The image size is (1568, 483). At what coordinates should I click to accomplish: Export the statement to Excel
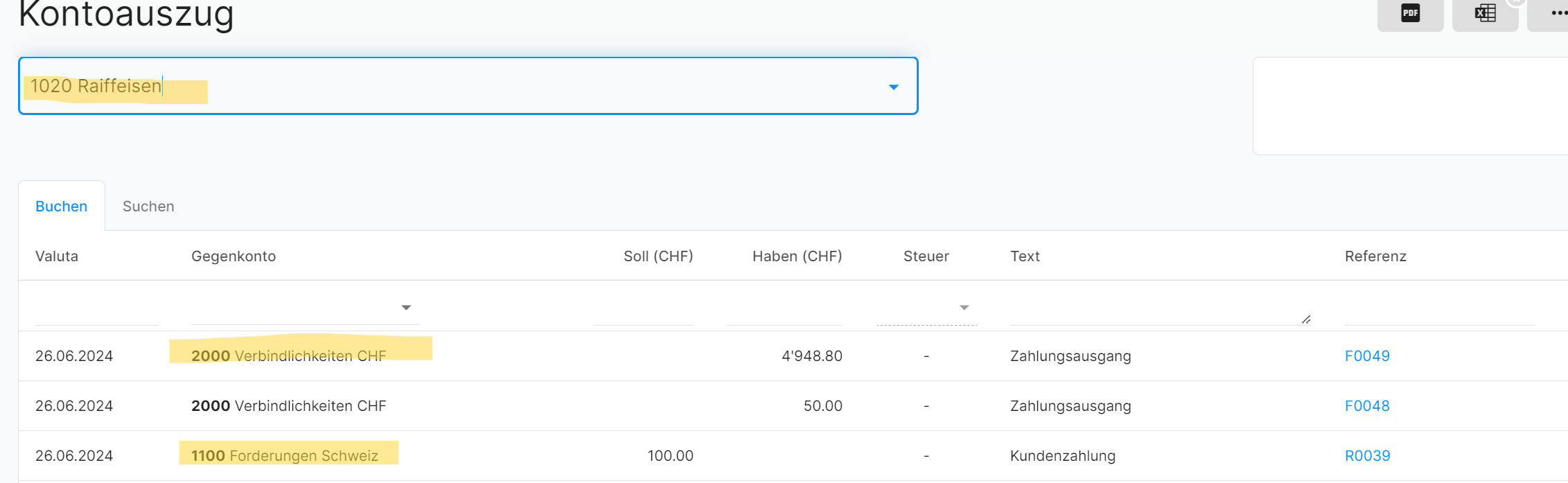1485,14
